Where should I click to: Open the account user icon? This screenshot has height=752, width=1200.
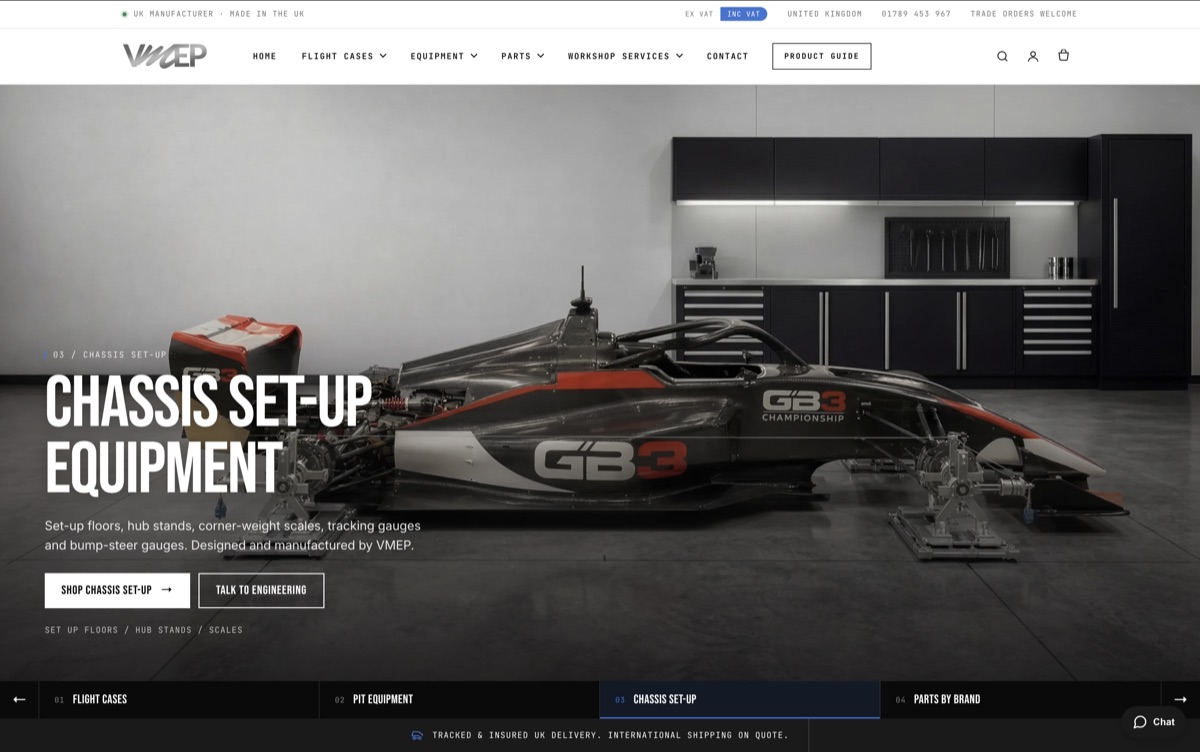click(1033, 56)
